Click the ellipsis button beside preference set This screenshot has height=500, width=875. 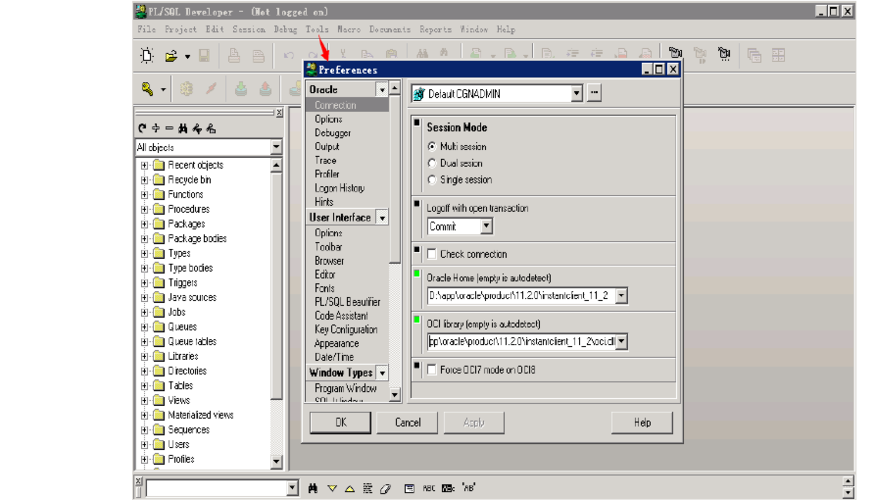coord(594,93)
